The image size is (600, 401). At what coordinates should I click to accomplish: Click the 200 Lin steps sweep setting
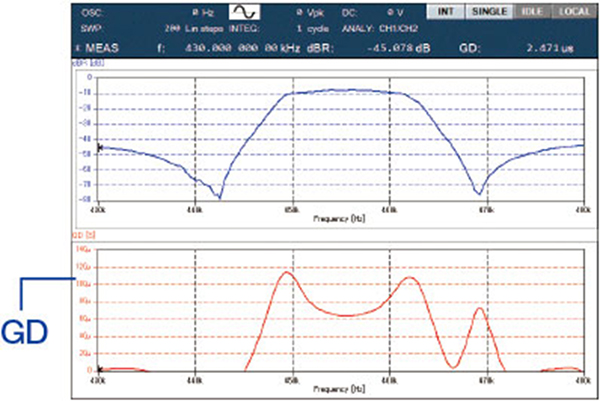tap(194, 29)
